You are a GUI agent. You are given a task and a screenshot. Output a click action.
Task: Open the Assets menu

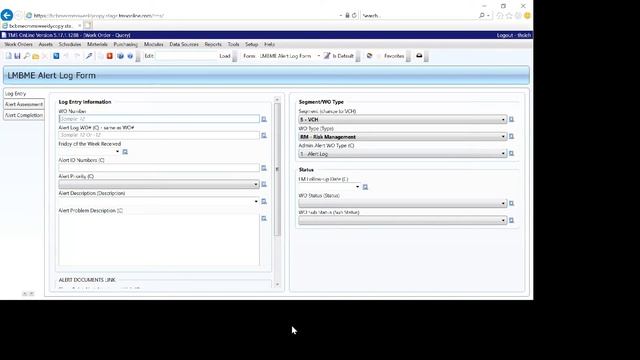pyautogui.click(x=46, y=44)
